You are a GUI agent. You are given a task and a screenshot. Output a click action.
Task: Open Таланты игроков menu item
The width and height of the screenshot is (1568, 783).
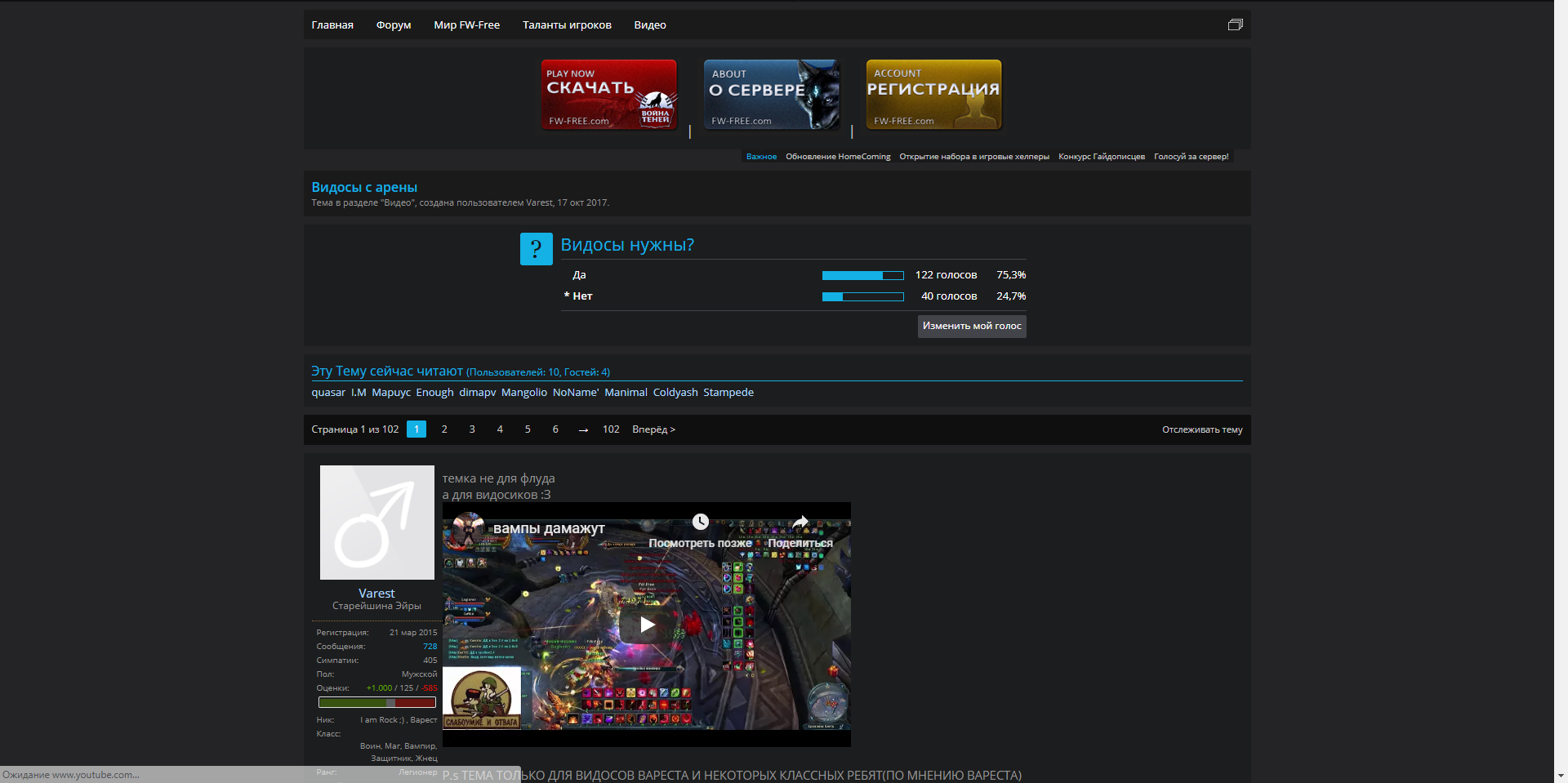pyautogui.click(x=567, y=25)
